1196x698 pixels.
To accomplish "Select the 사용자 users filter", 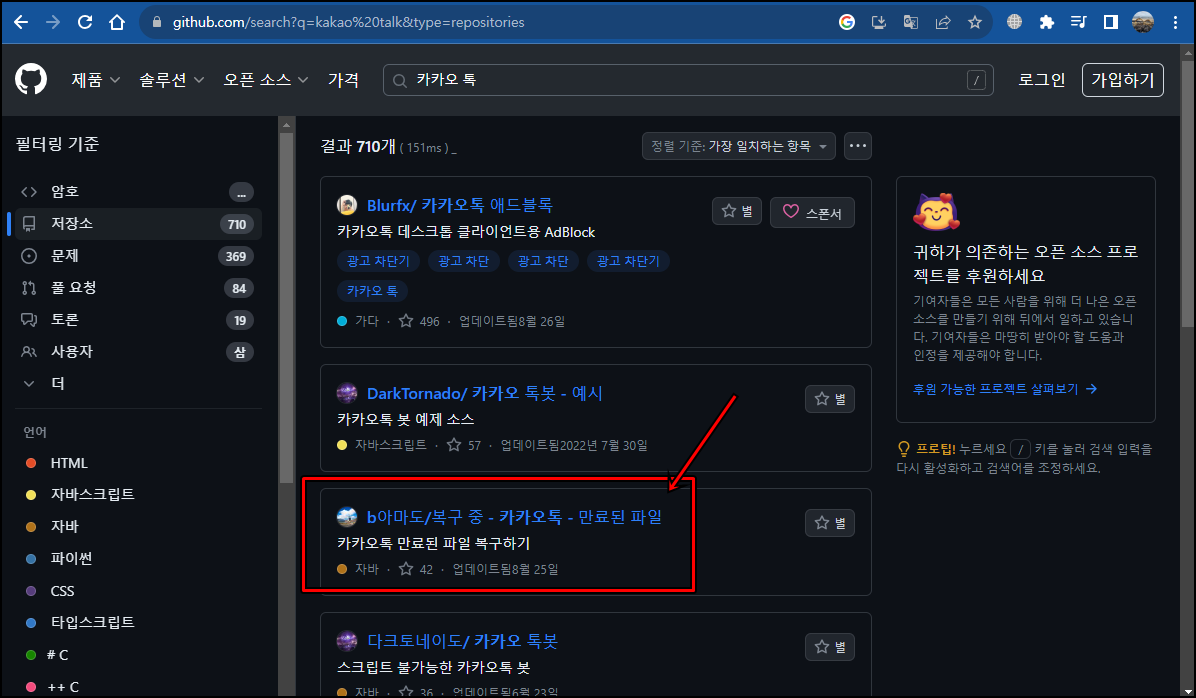I will click(x=137, y=352).
